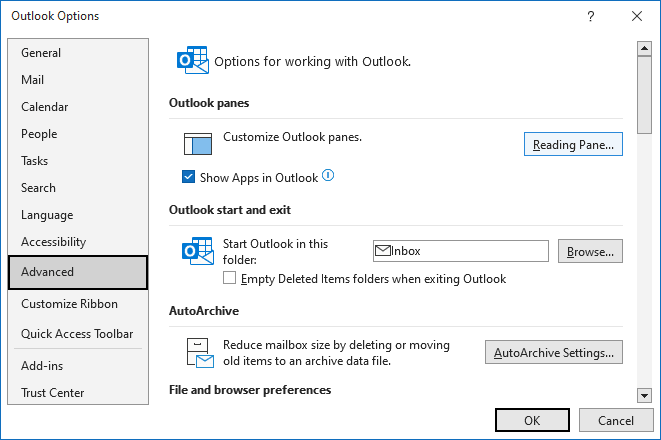Open the Mail options category
661x440 pixels.
coord(78,80)
